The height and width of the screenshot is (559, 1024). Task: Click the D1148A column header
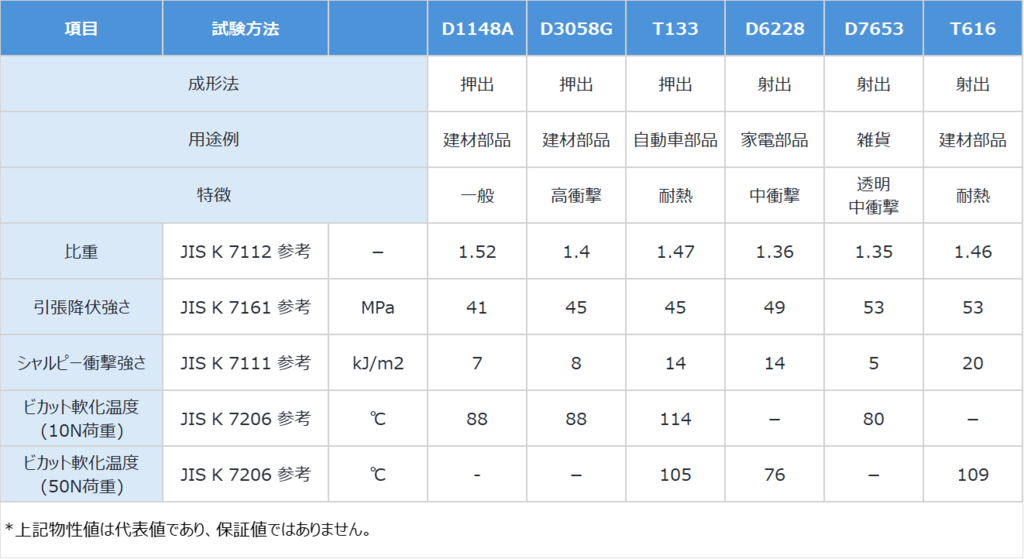(x=477, y=28)
